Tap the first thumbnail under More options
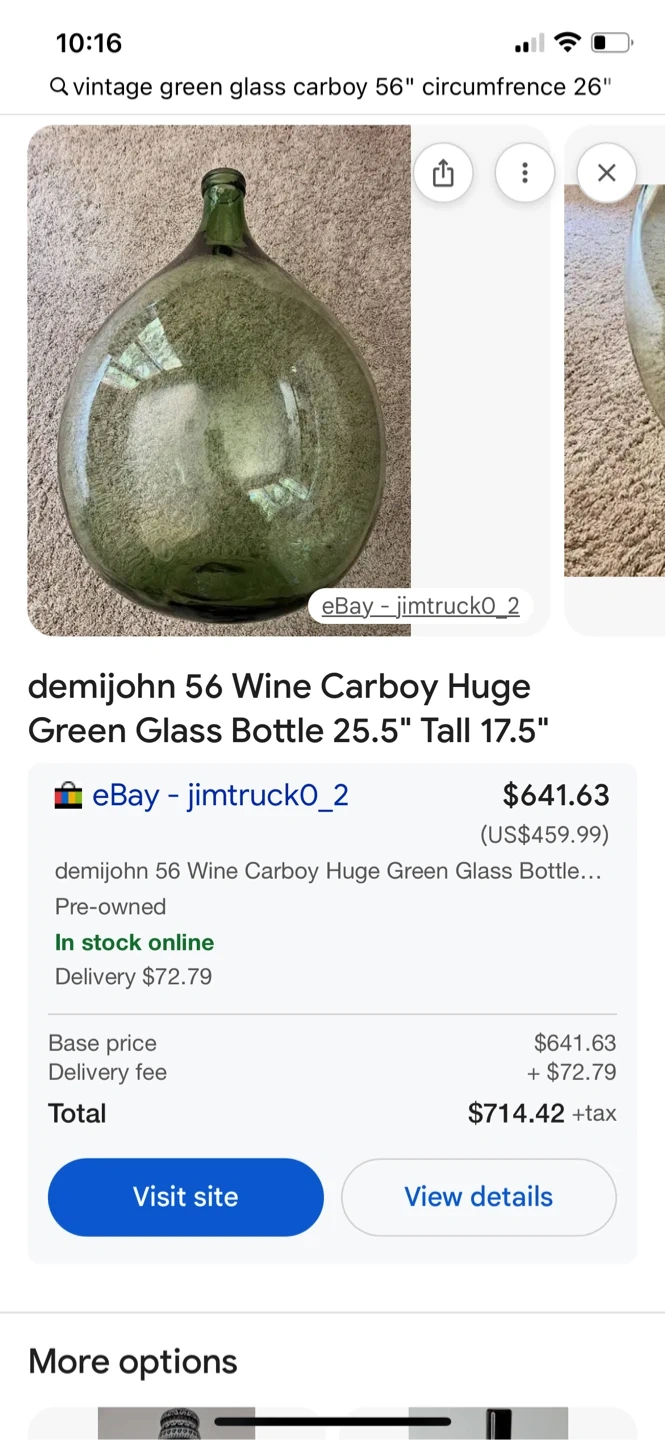Screen dimensions: 665x1440 [176, 1423]
